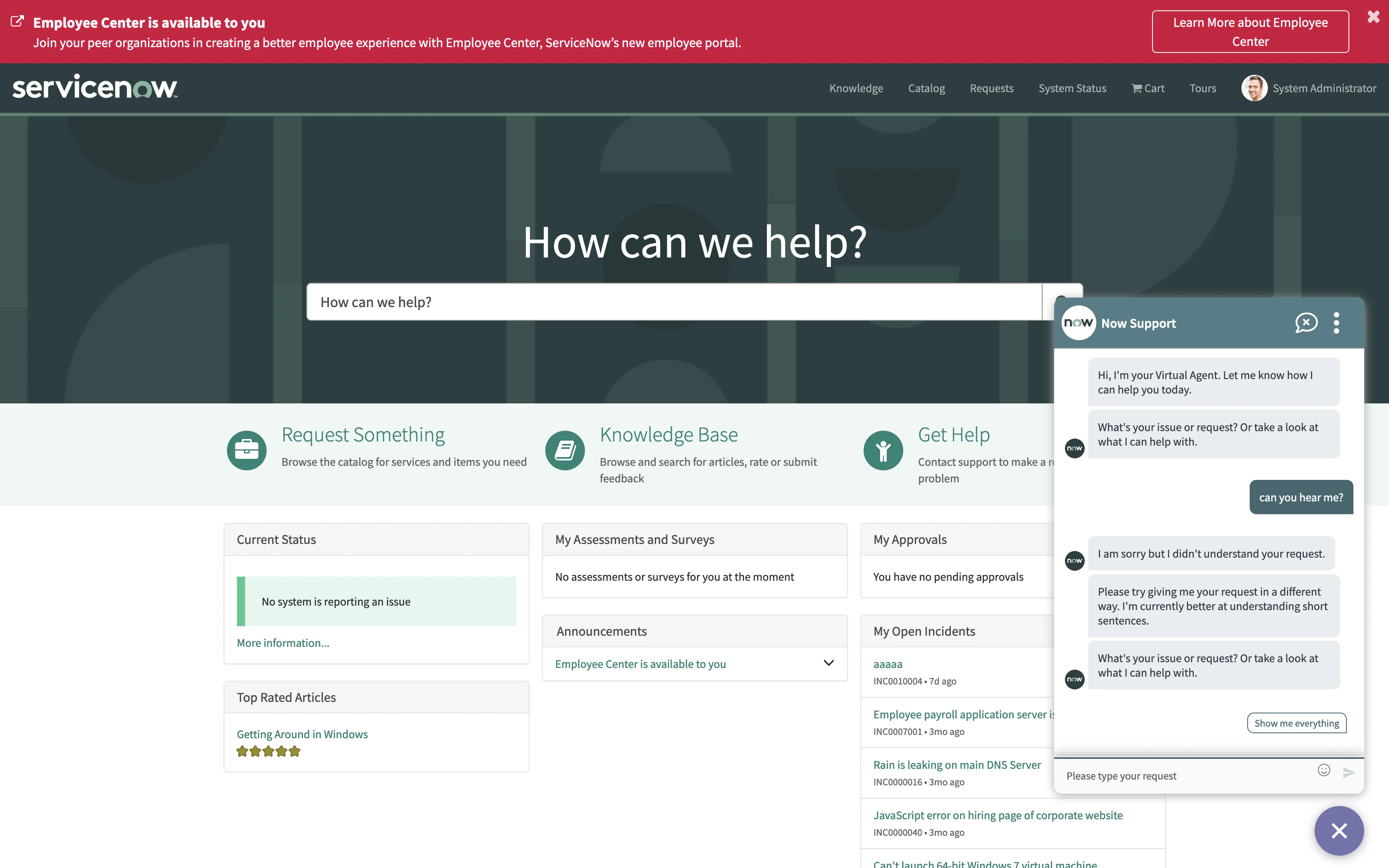The width and height of the screenshot is (1389, 868).
Task: Click the Knowledge Base book icon
Action: [x=565, y=450]
